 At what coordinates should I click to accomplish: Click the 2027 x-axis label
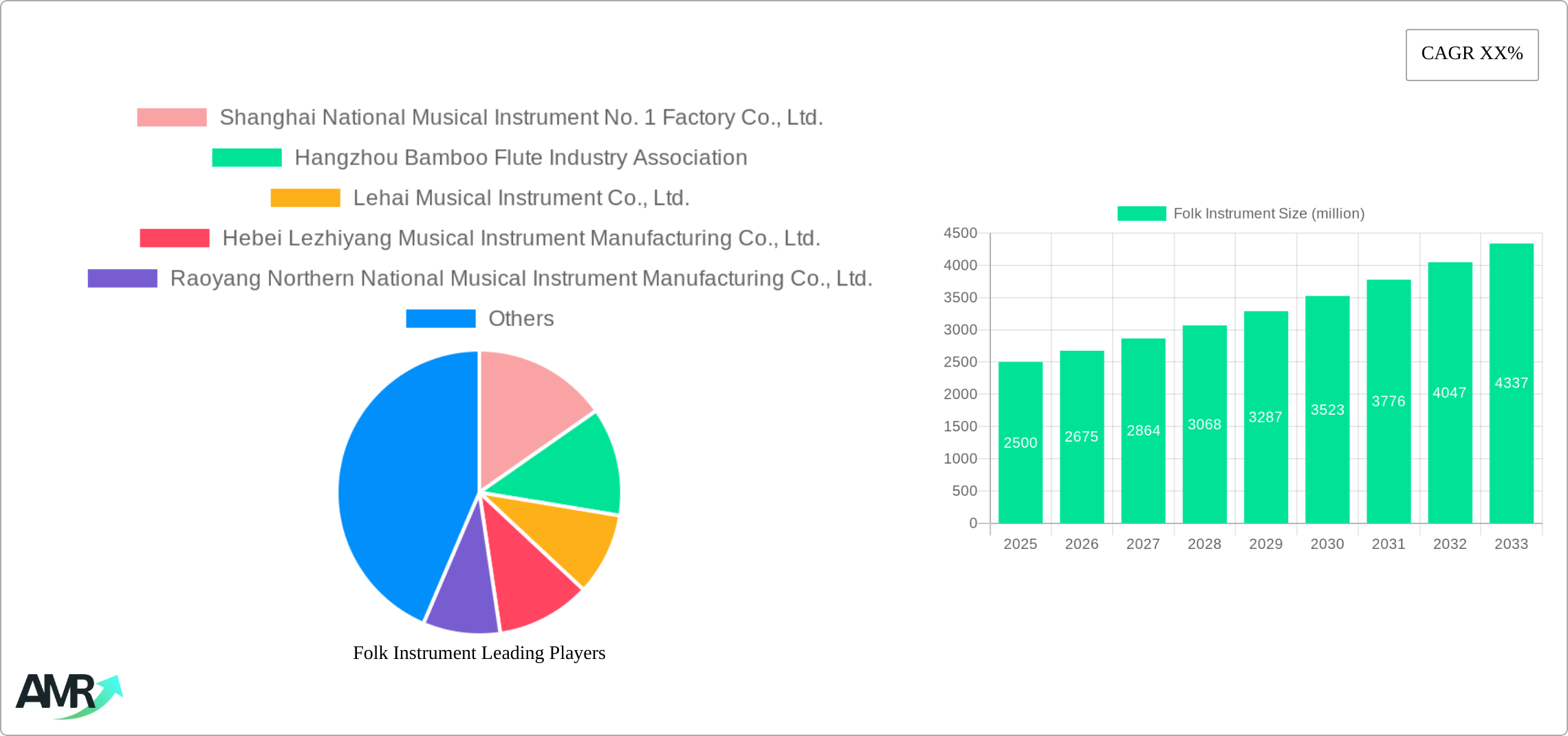pyautogui.click(x=1143, y=544)
